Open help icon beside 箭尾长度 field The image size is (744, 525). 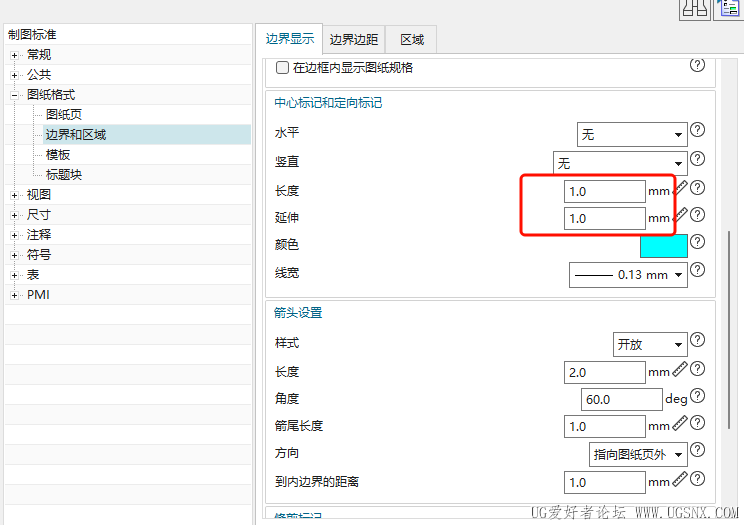pyautogui.click(x=697, y=422)
